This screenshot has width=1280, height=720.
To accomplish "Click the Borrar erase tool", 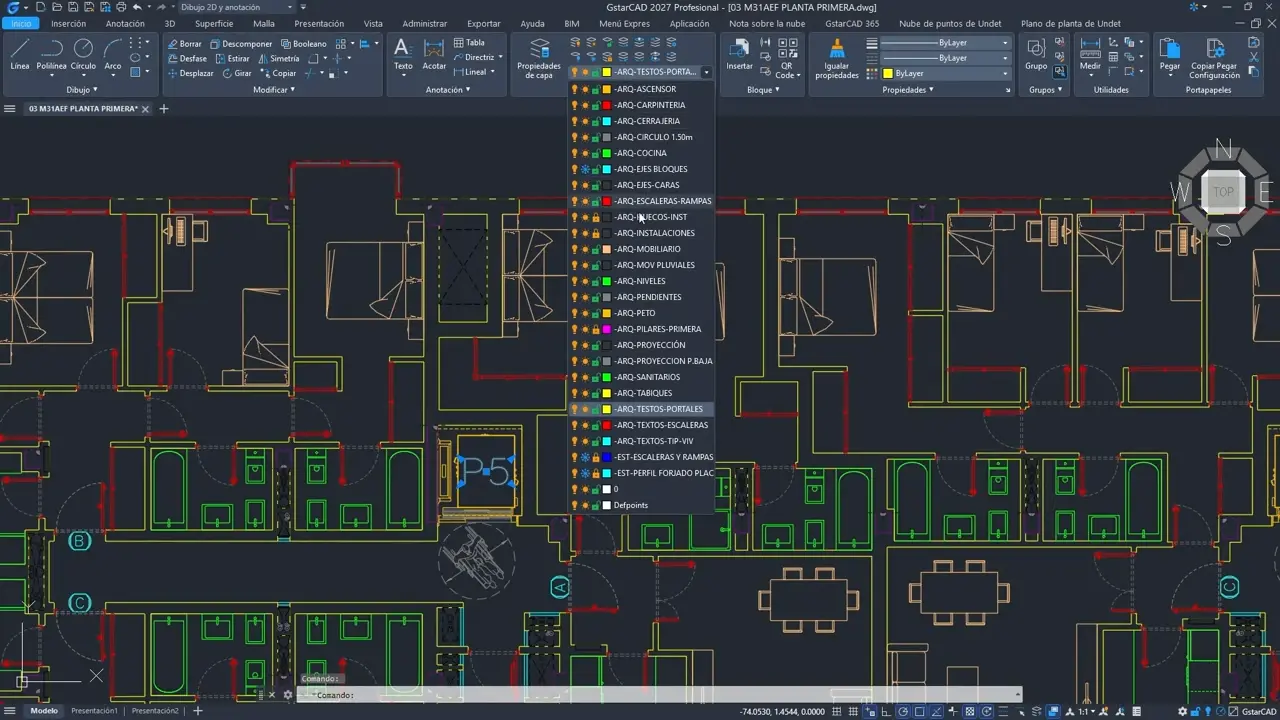I will 184,44.
